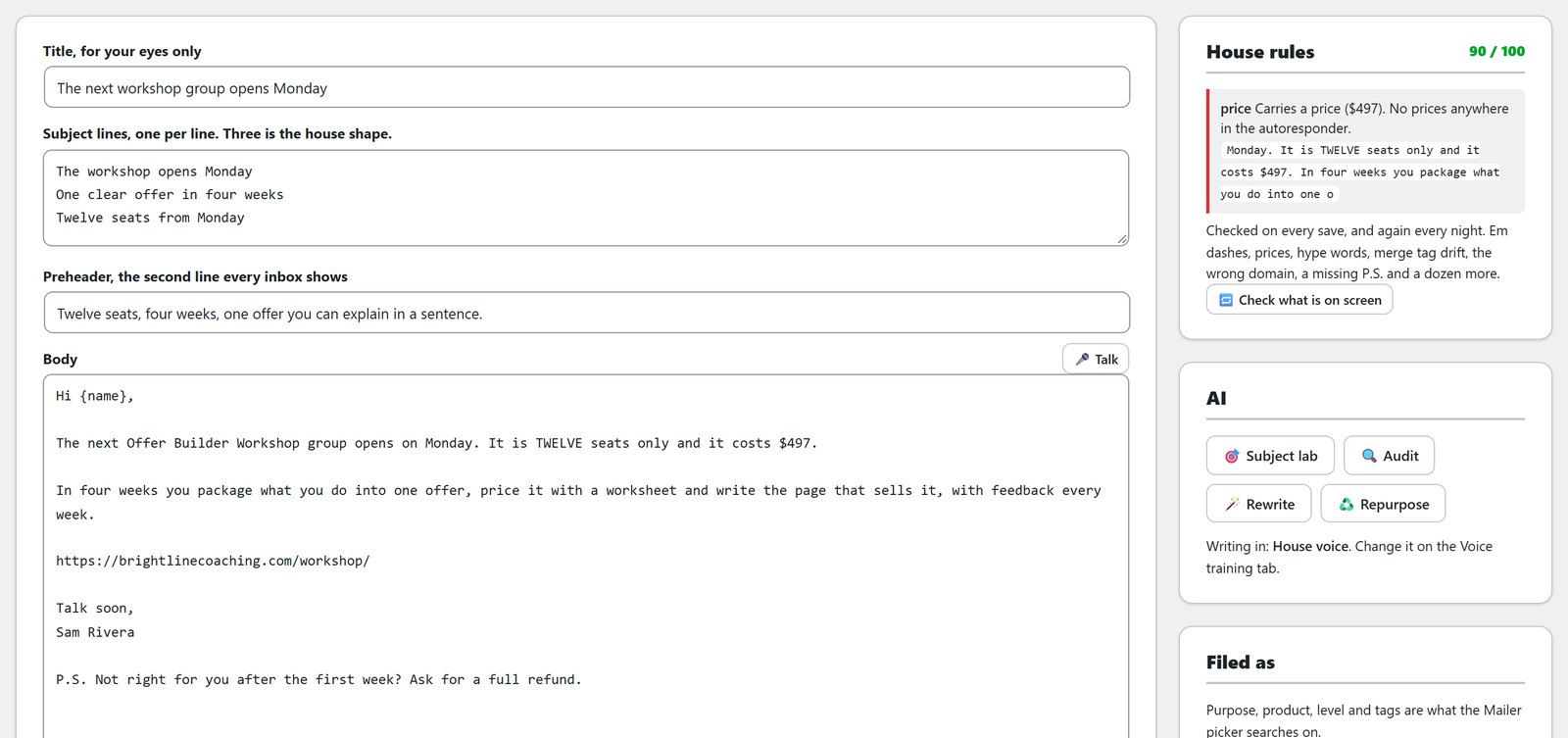Image resolution: width=1568 pixels, height=738 pixels.
Task: Edit the title field
Action: pos(587,87)
